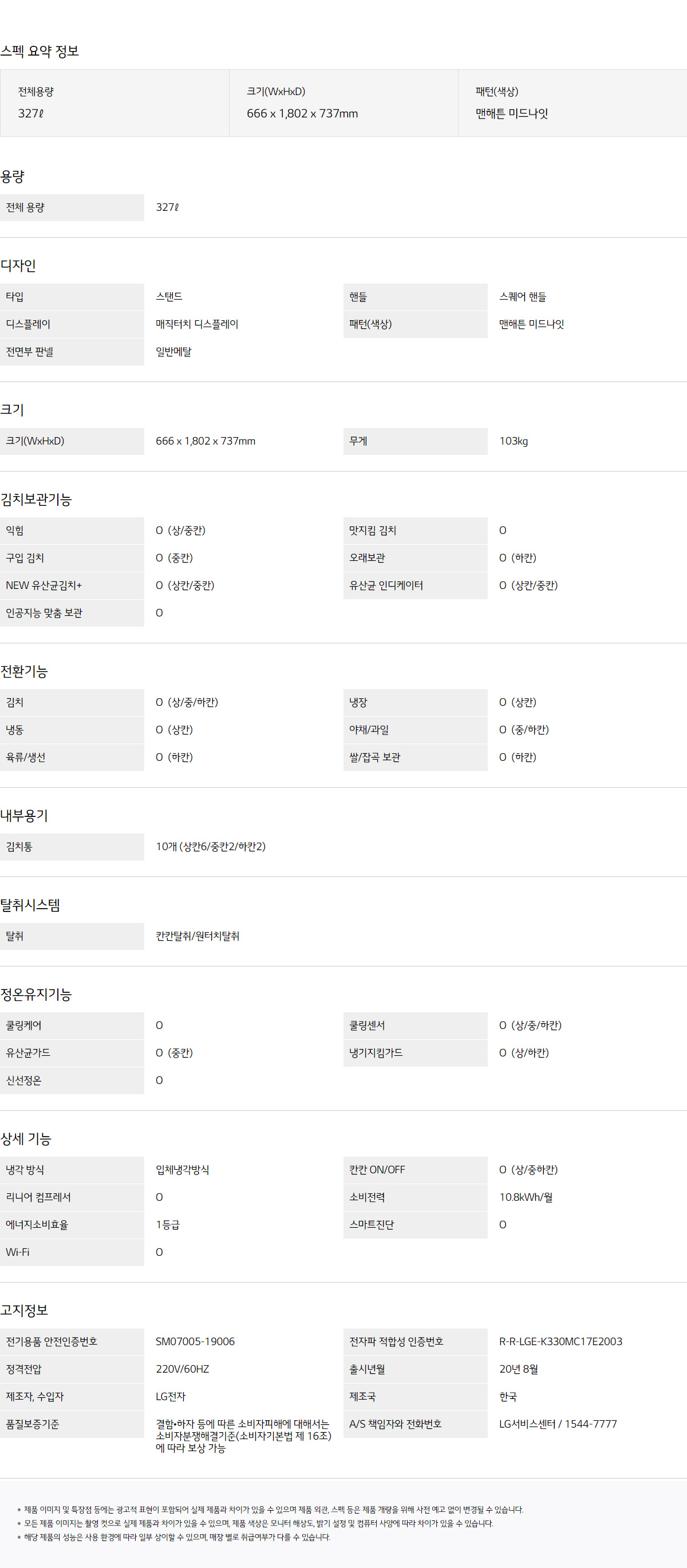Click the 김치보관기능 section heading
The height and width of the screenshot is (1568, 687).
(36, 500)
